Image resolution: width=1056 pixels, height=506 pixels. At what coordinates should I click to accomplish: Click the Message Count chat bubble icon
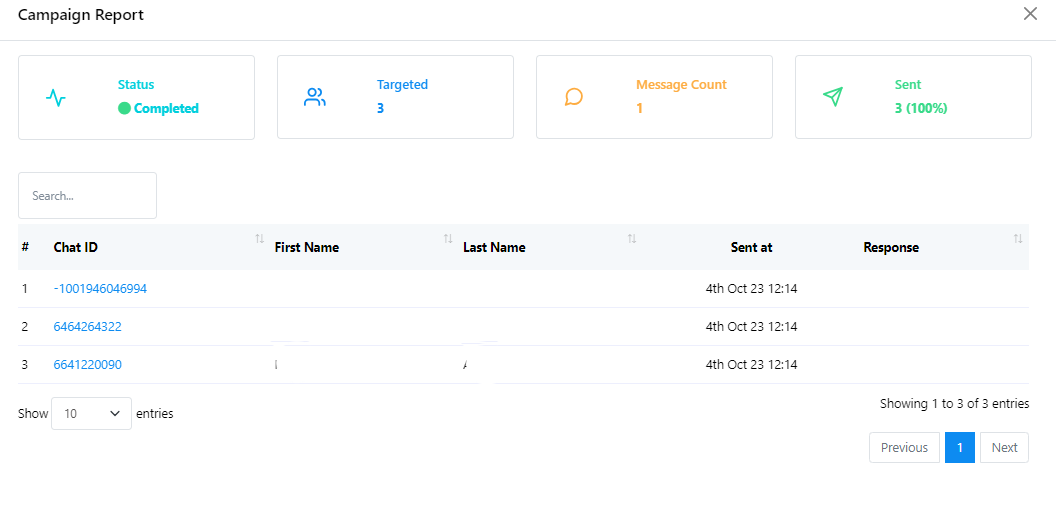click(x=574, y=98)
